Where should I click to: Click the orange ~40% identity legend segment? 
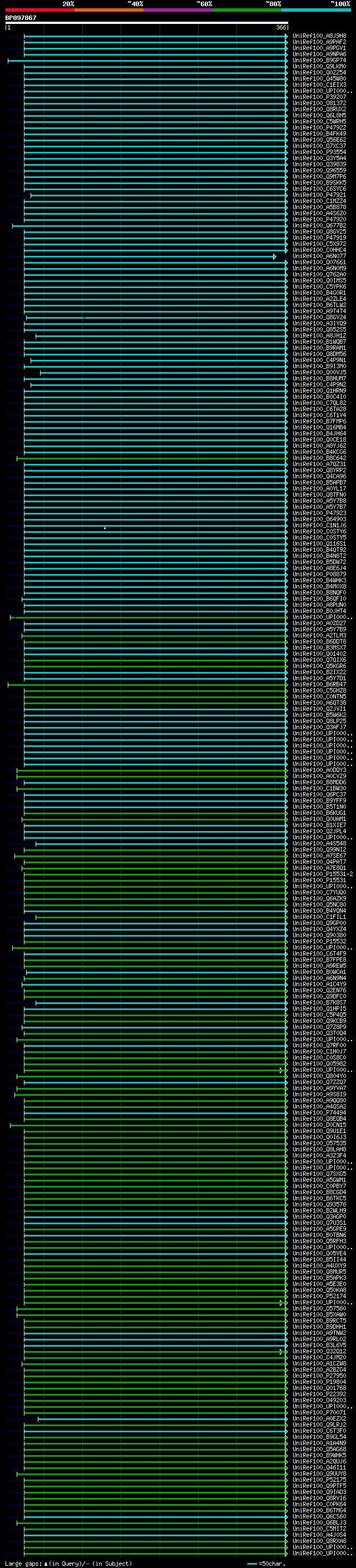point(109,10)
